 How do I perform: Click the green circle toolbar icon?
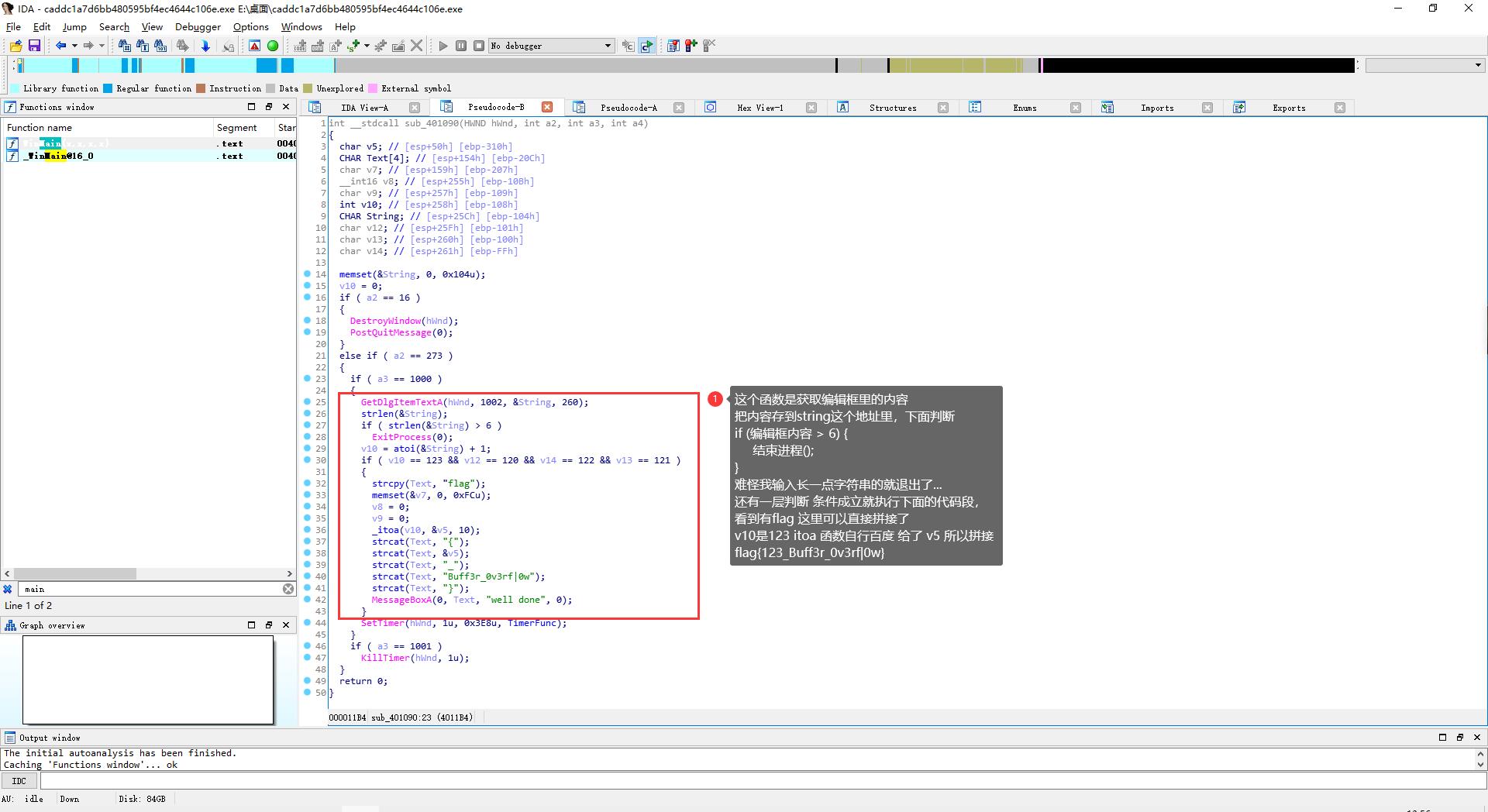(273, 46)
